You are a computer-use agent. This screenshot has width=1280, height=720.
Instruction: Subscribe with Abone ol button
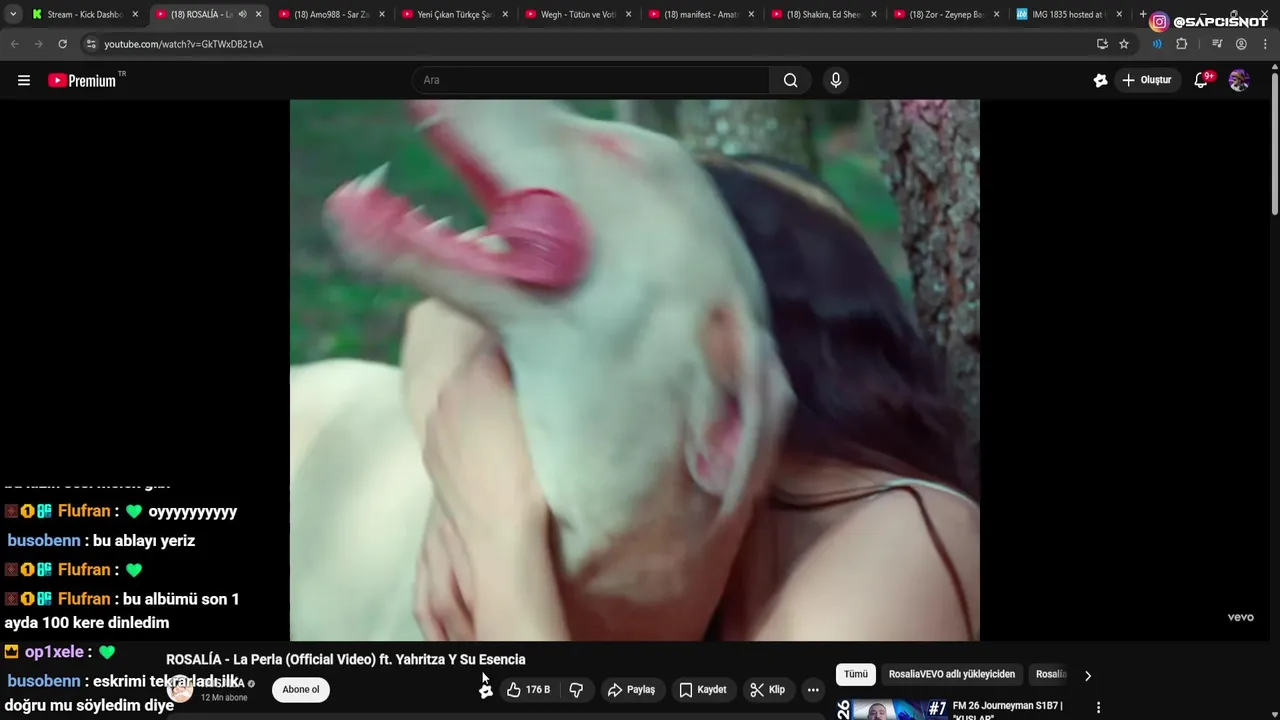[301, 689]
